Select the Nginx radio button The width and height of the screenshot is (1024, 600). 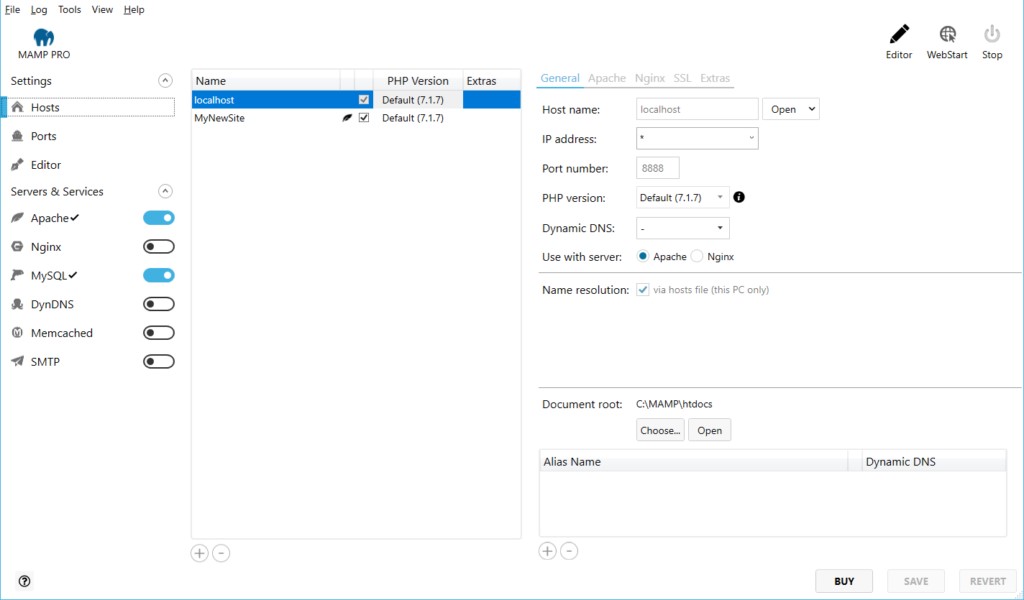click(x=697, y=257)
